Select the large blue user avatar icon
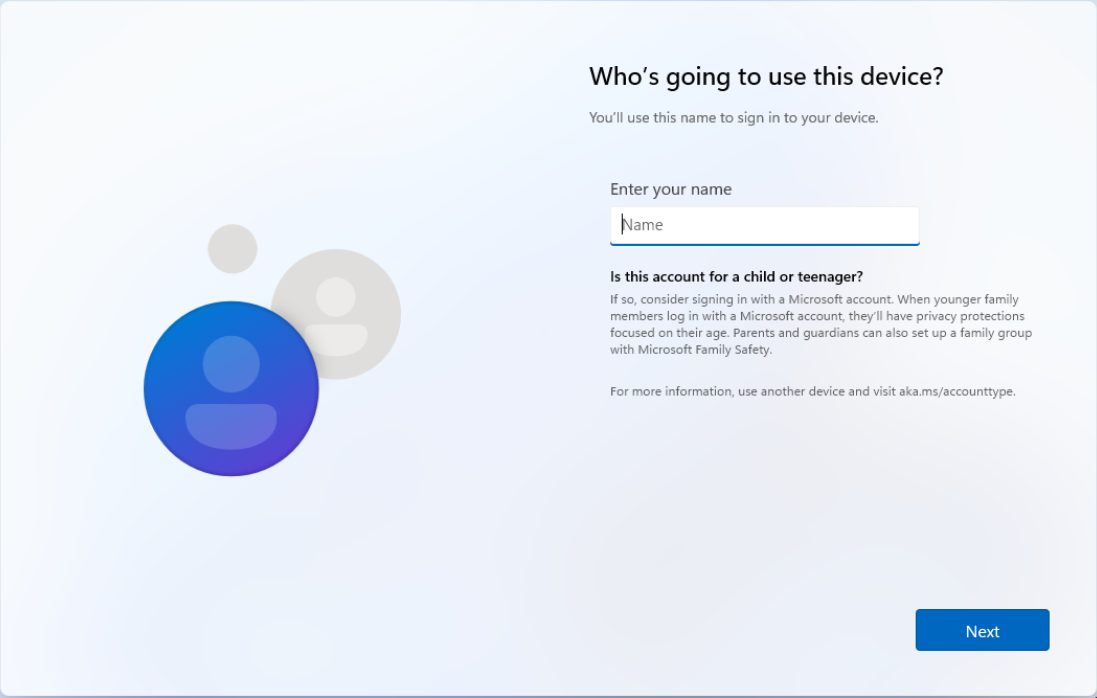 (231, 388)
